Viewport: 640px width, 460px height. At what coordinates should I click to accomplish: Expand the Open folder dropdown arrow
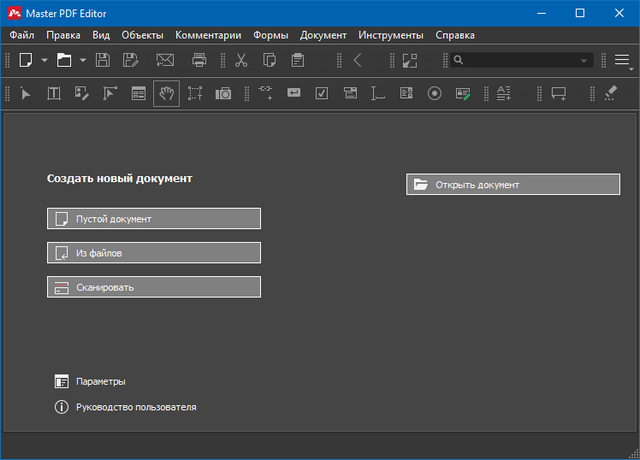[81, 60]
